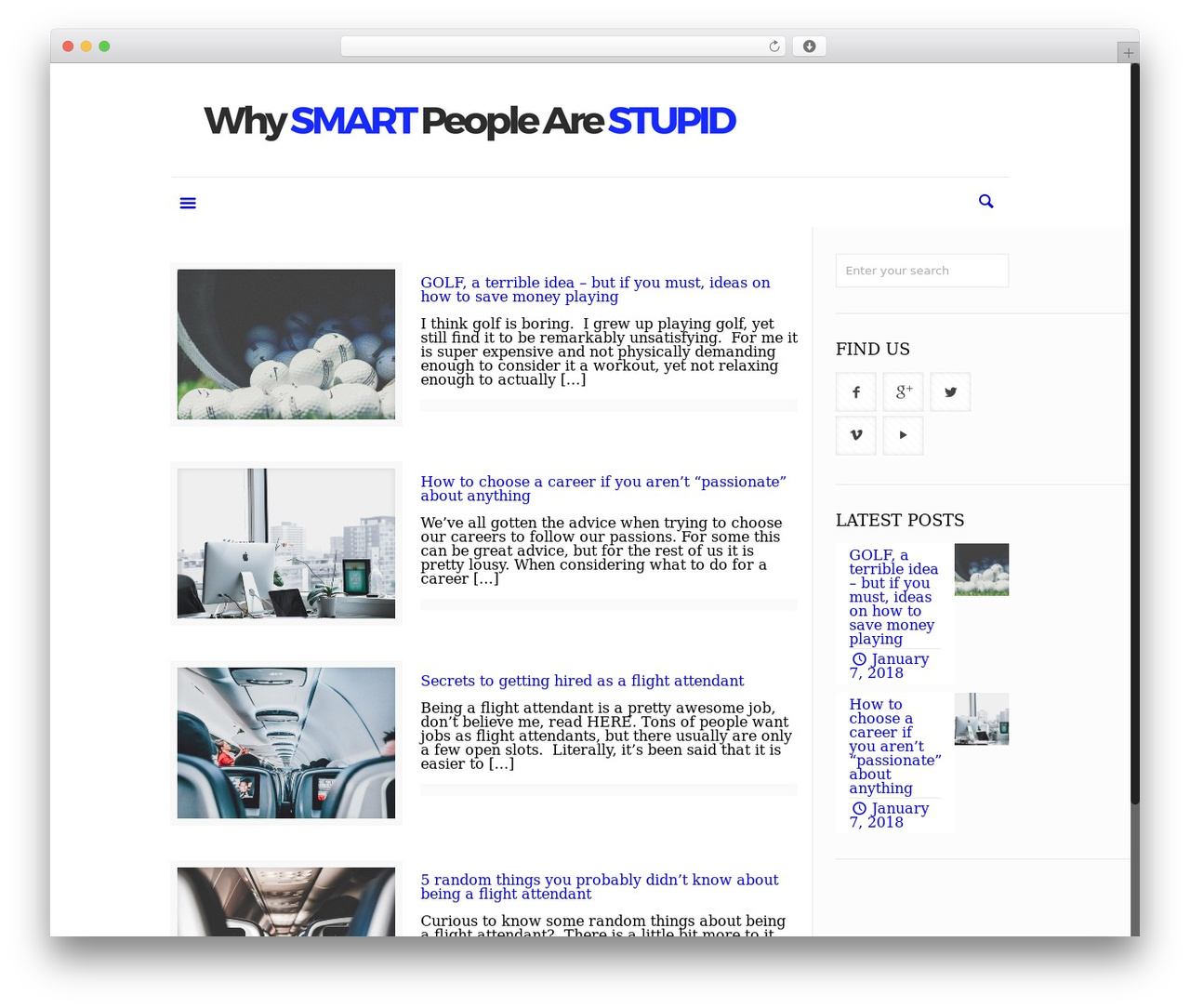Click the 'FIND US' sidebar heading
The image size is (1190, 1008).
point(873,349)
